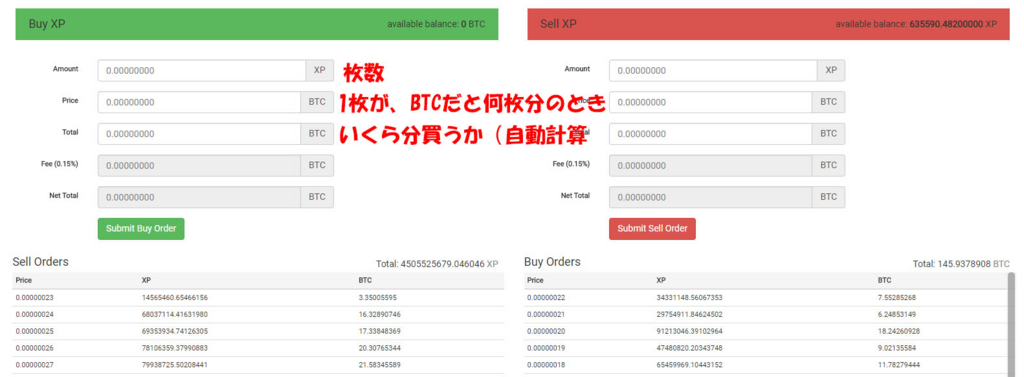Click the Buy Orders XP column header

pyautogui.click(x=660, y=280)
